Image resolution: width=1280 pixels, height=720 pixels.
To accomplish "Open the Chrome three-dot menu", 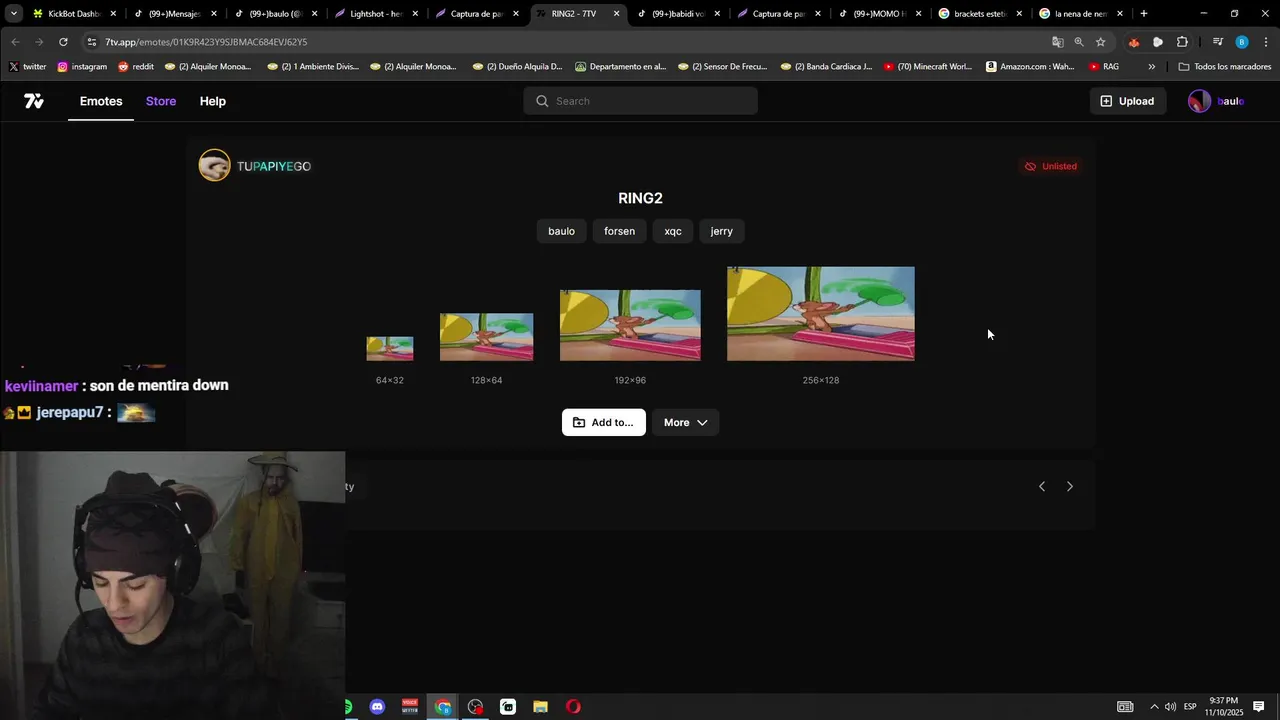I will click(1266, 42).
